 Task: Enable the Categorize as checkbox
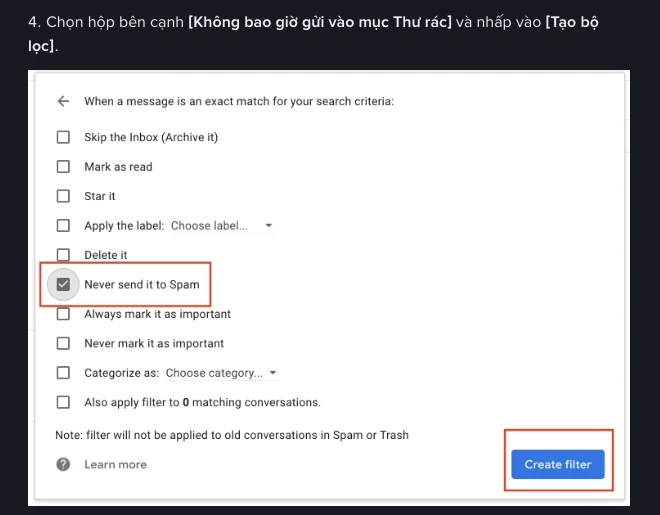coord(63,373)
